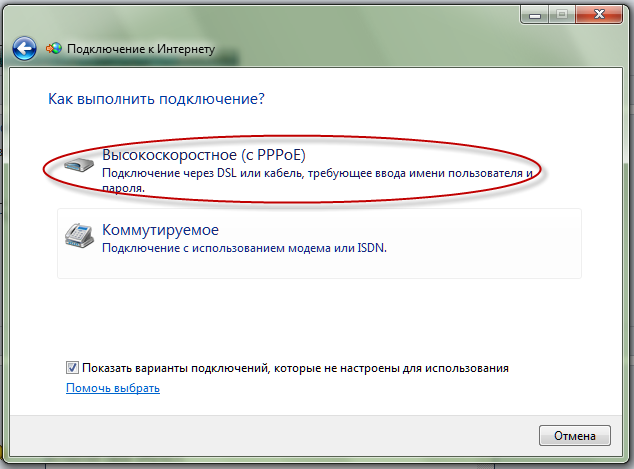Click the disabled maximize button in the title bar
634x469 pixels.
562,15
